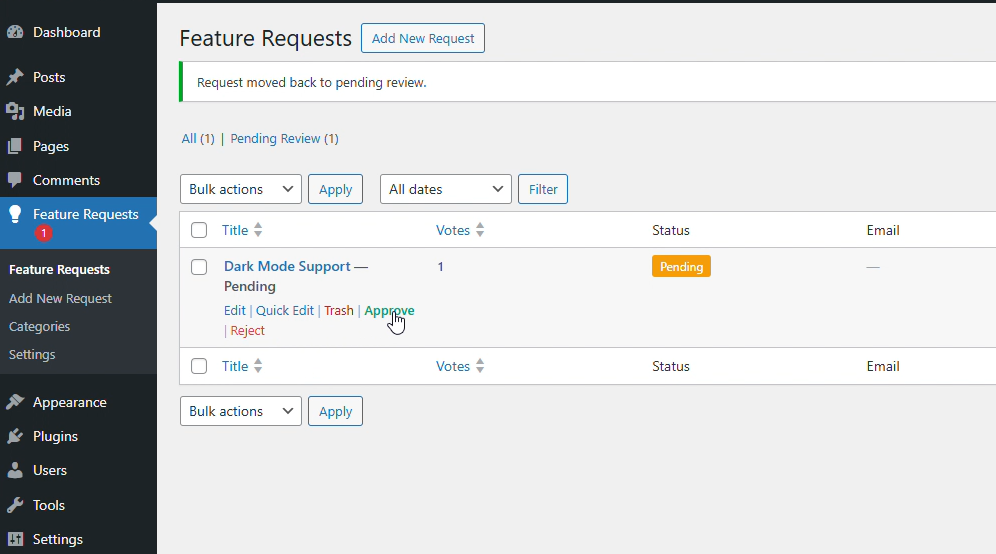The width and height of the screenshot is (996, 554).
Task: Check the Dark Mode Support row checkbox
Action: coord(199,267)
